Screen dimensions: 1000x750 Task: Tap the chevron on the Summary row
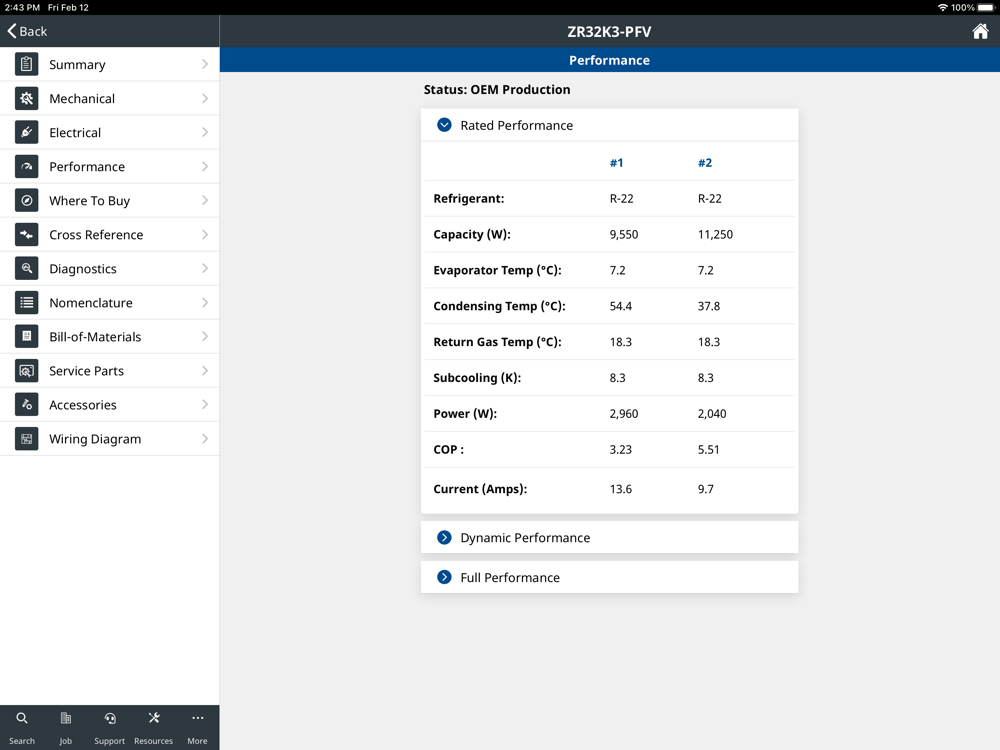coord(205,64)
